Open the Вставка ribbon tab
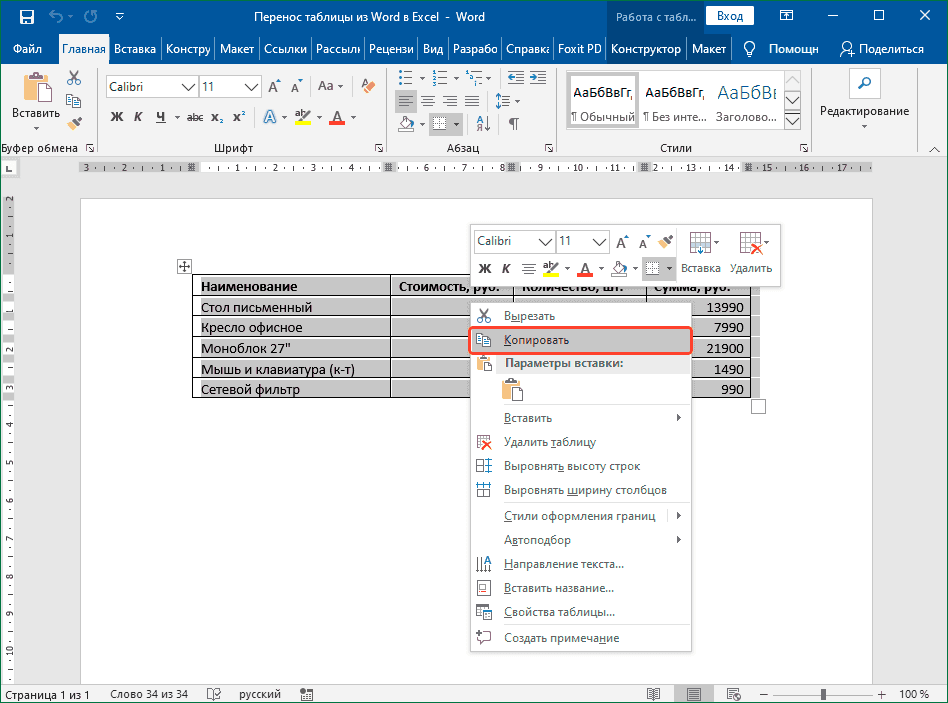The image size is (948, 703). (x=135, y=49)
